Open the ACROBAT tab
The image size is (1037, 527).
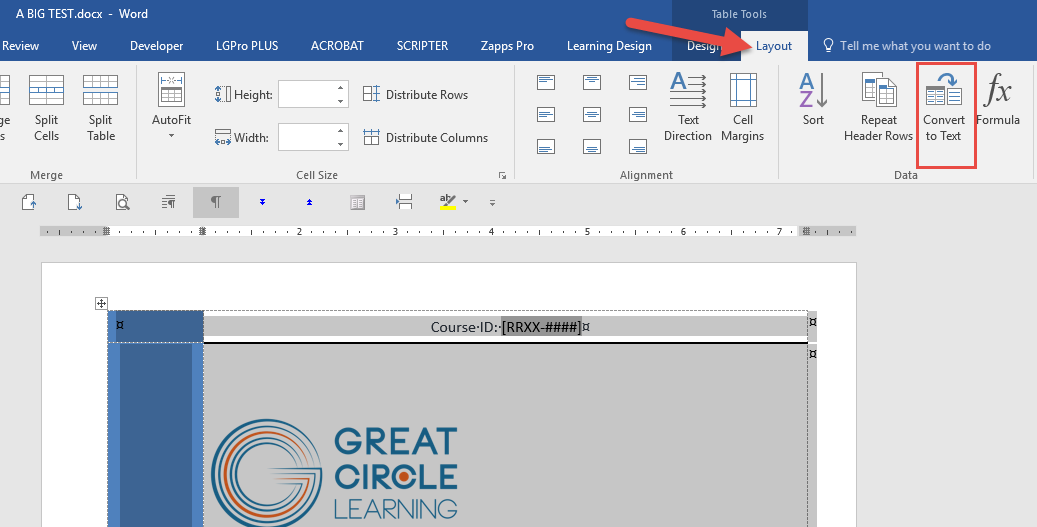click(x=337, y=46)
